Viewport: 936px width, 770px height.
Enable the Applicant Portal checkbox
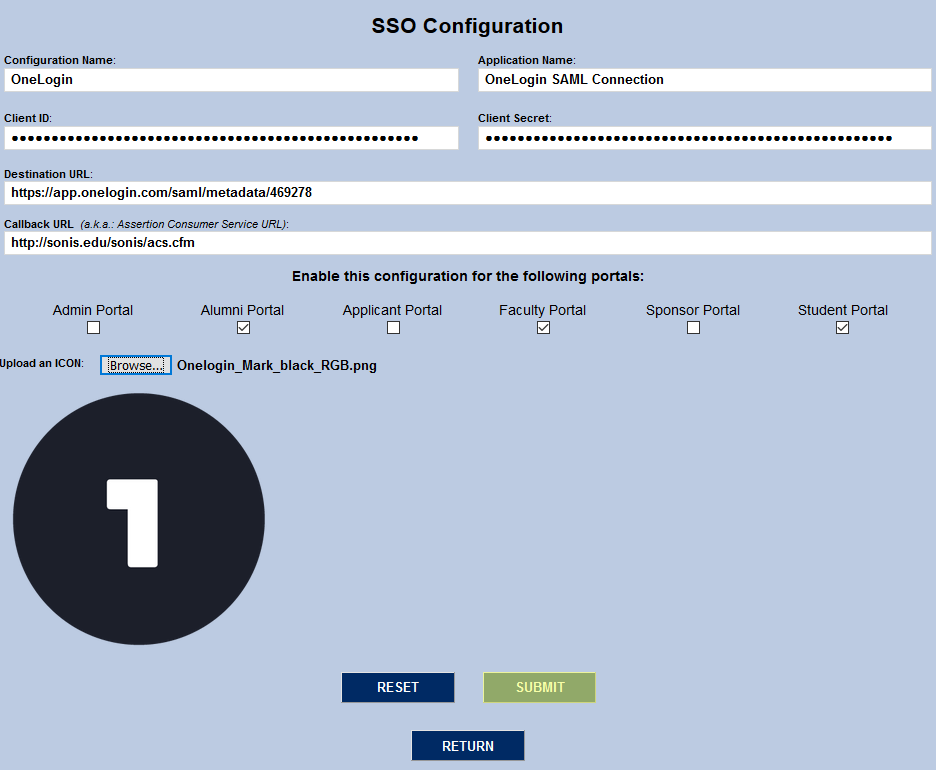392,327
